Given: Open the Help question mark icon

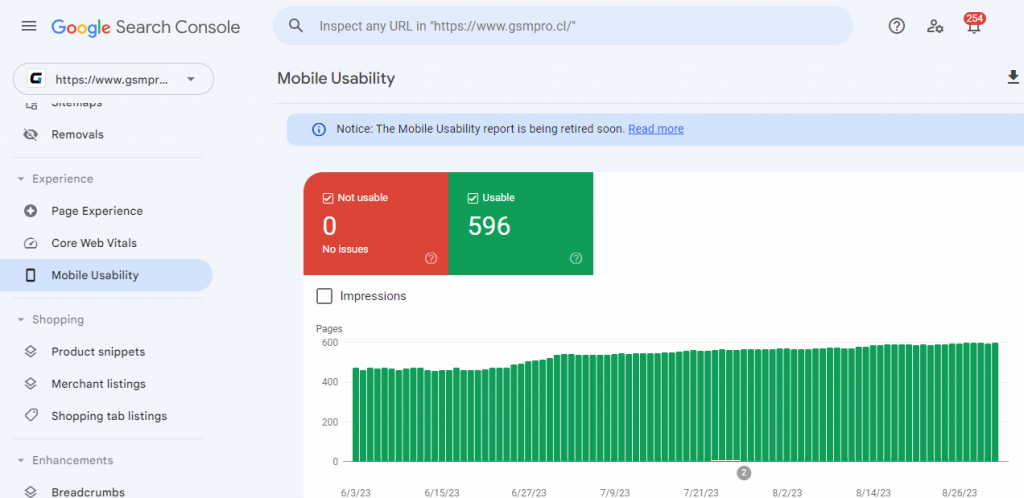Looking at the screenshot, I should [897, 26].
